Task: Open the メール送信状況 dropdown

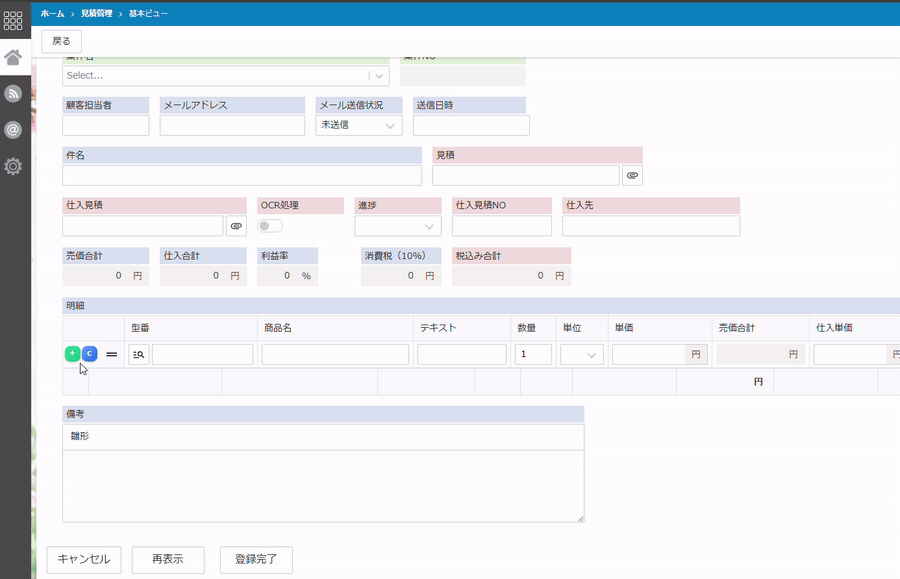Action: pyautogui.click(x=359, y=125)
